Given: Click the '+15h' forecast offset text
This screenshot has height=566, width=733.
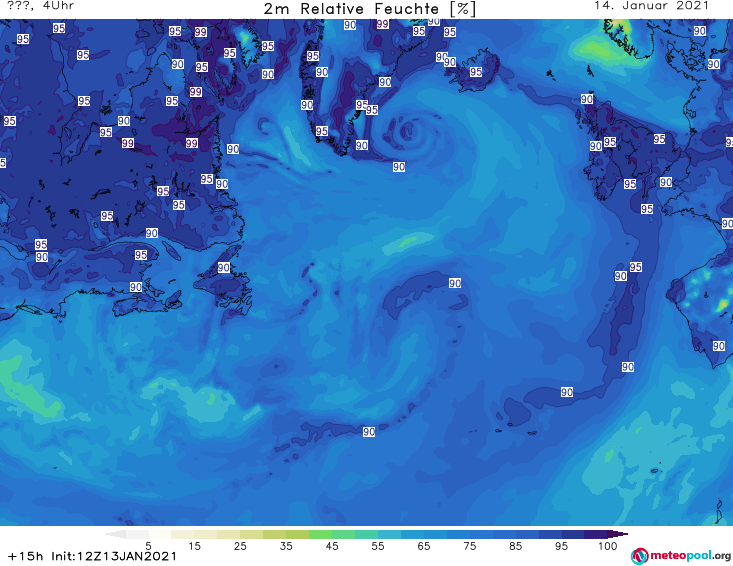Looking at the screenshot, I should tap(25, 556).
